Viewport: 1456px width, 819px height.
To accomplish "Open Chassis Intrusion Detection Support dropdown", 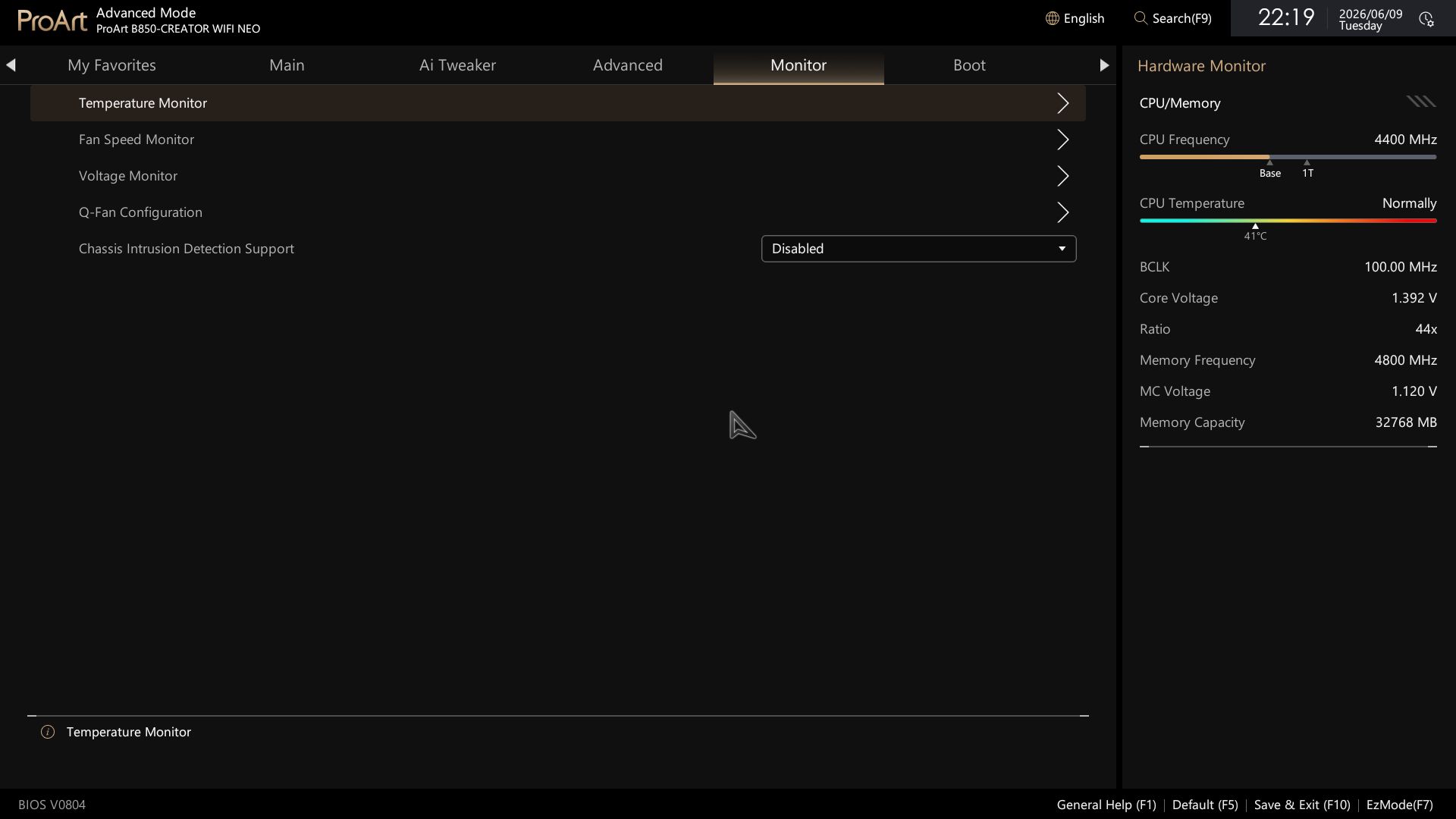I will coord(918,249).
